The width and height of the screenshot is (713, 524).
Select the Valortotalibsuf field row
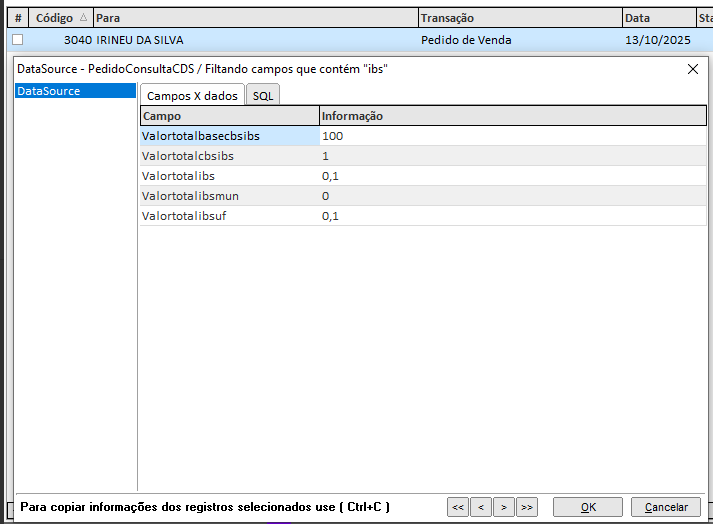tap(186, 216)
